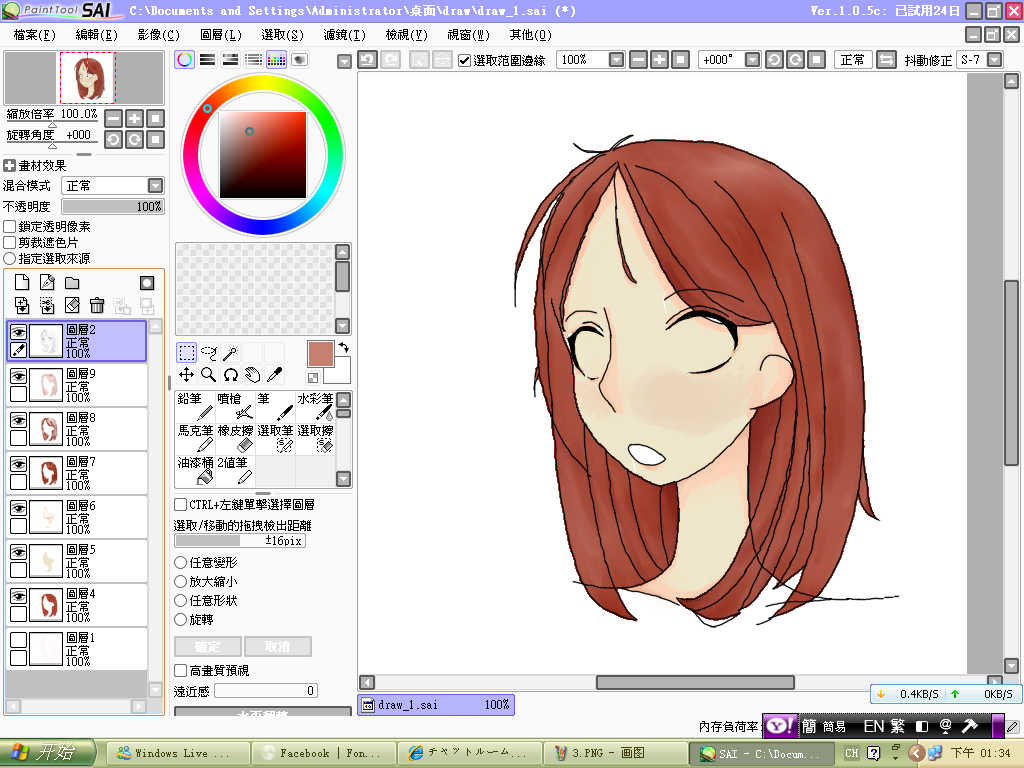The height and width of the screenshot is (768, 1024).
Task: Click the foreground color swatch
Action: (320, 354)
